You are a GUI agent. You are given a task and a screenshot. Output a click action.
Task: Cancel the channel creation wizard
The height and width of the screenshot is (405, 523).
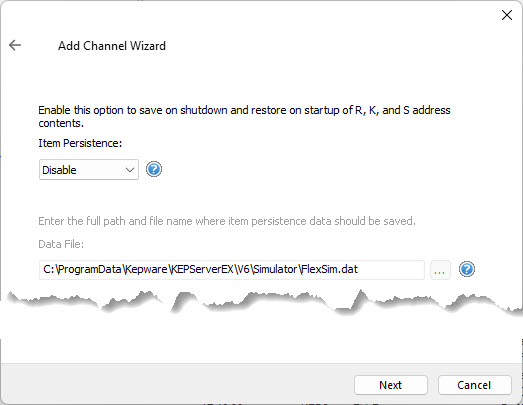coord(474,385)
